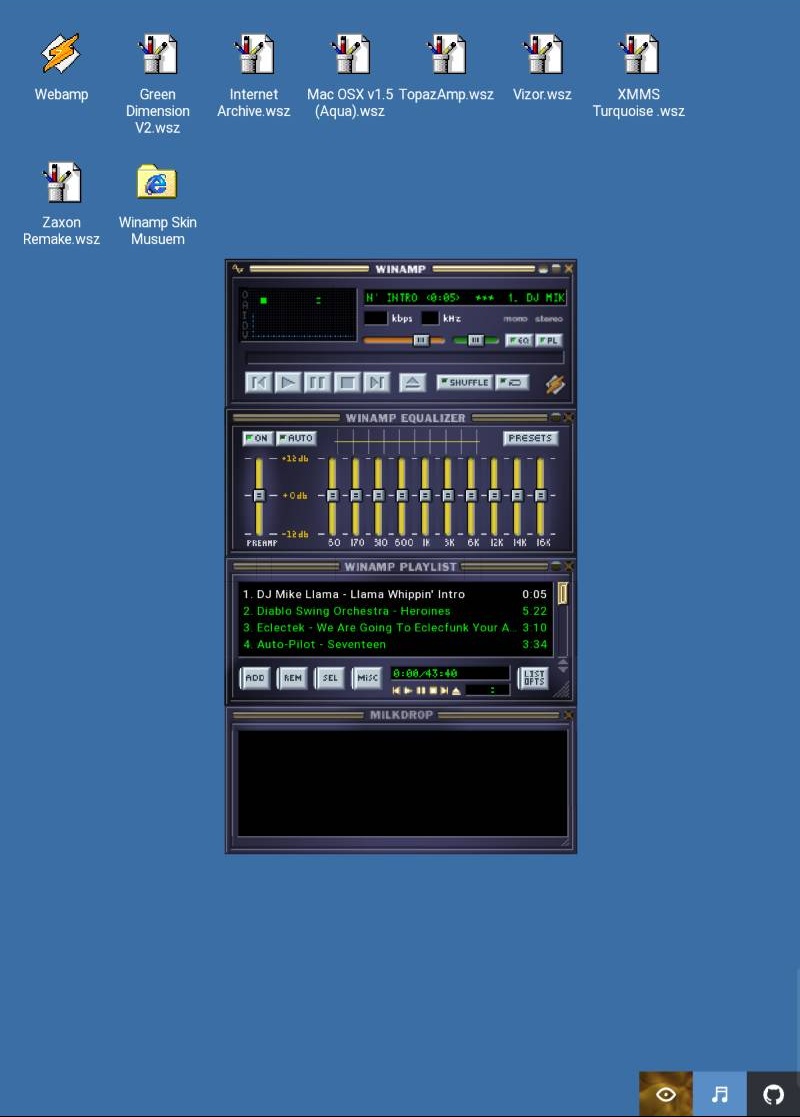This screenshot has width=800, height=1117.
Task: Toggle Shuffle mode
Action: point(464,382)
